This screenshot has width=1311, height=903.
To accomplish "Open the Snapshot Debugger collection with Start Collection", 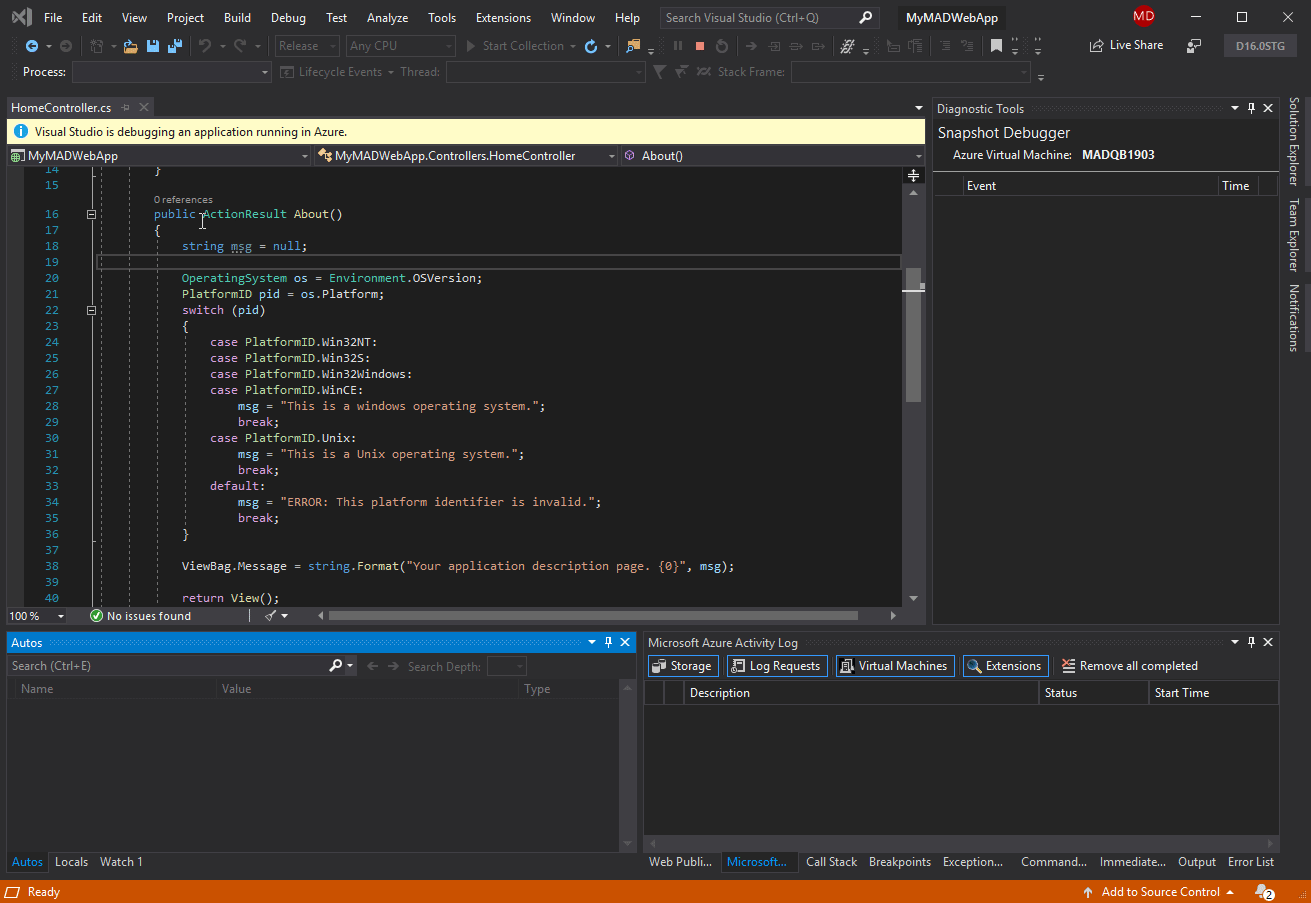I will pos(521,45).
